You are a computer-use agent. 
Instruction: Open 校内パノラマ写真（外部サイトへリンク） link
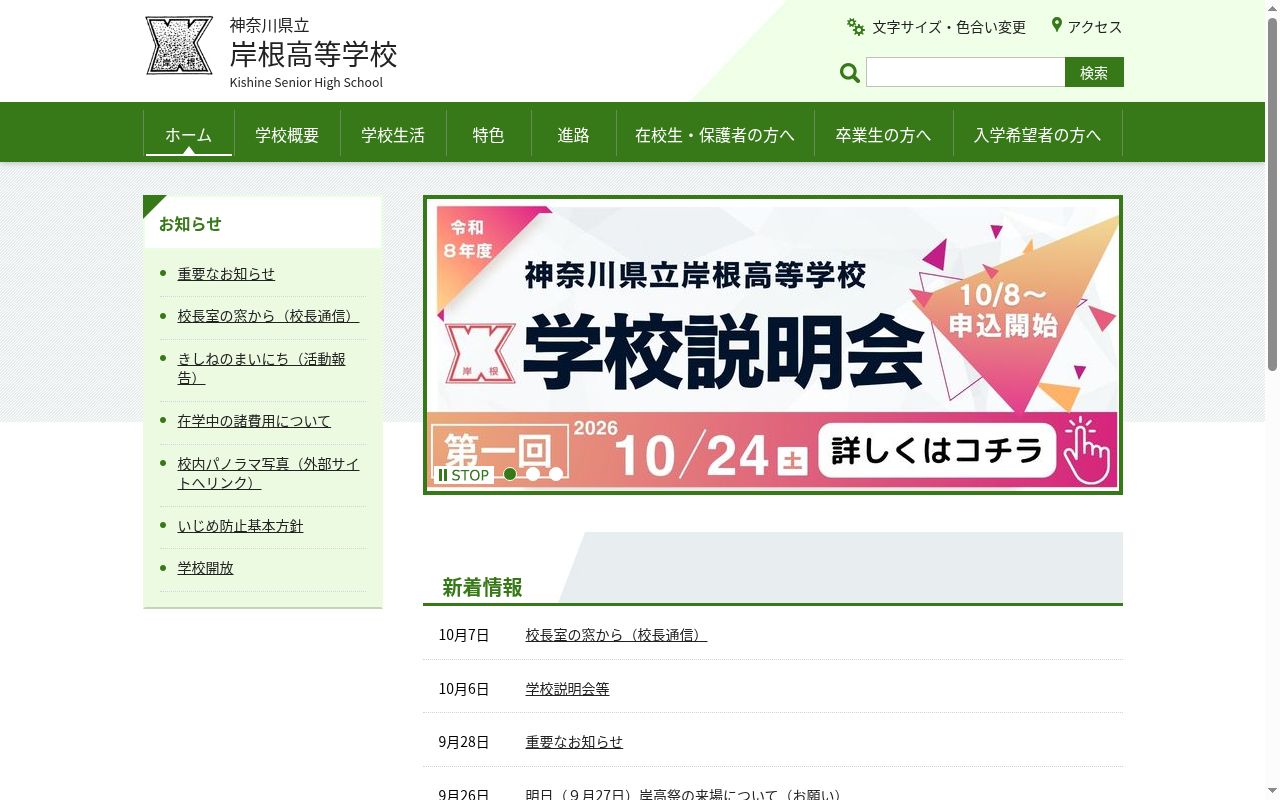(269, 473)
